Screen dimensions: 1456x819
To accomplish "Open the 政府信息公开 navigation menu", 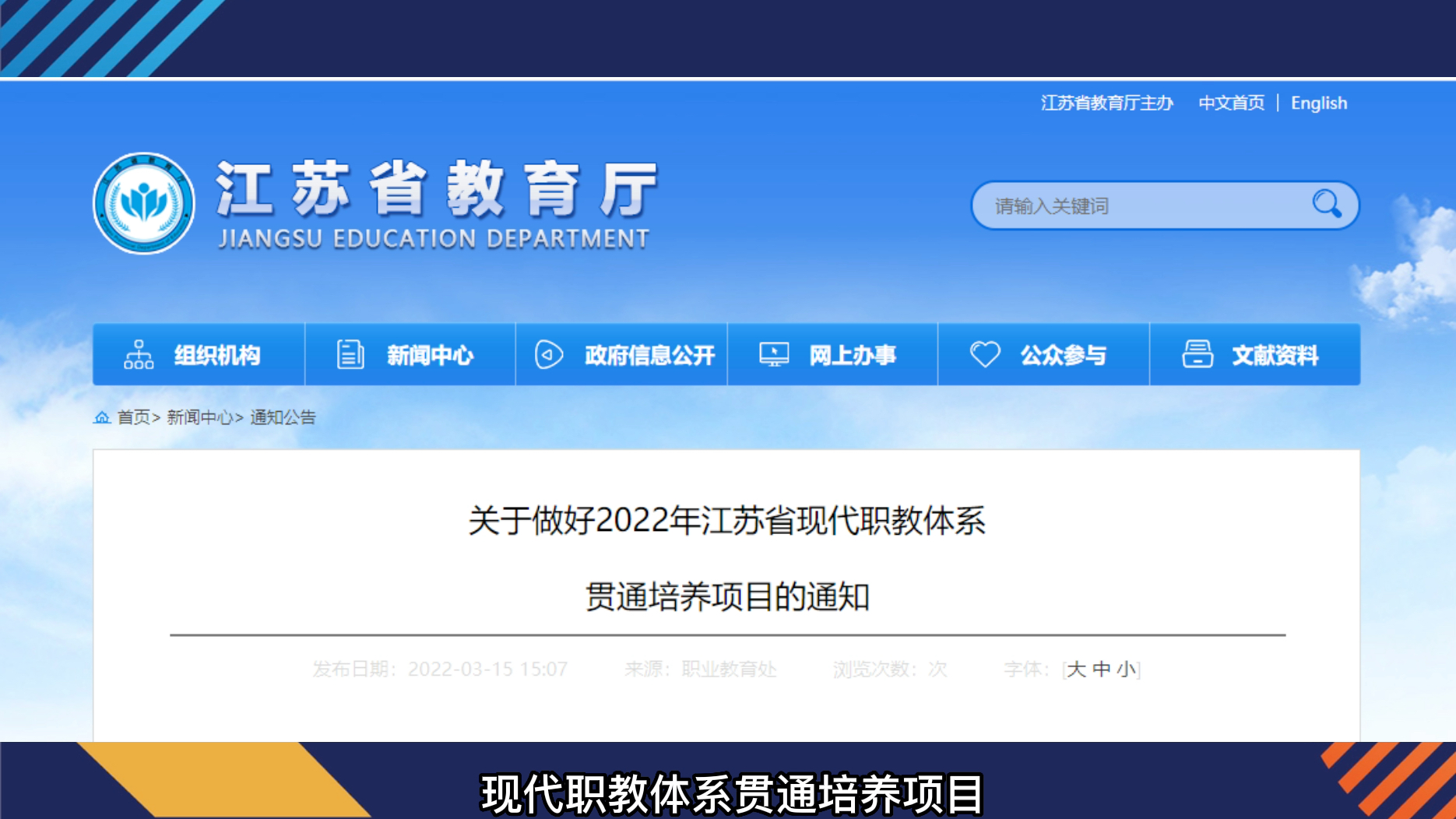I will click(648, 354).
